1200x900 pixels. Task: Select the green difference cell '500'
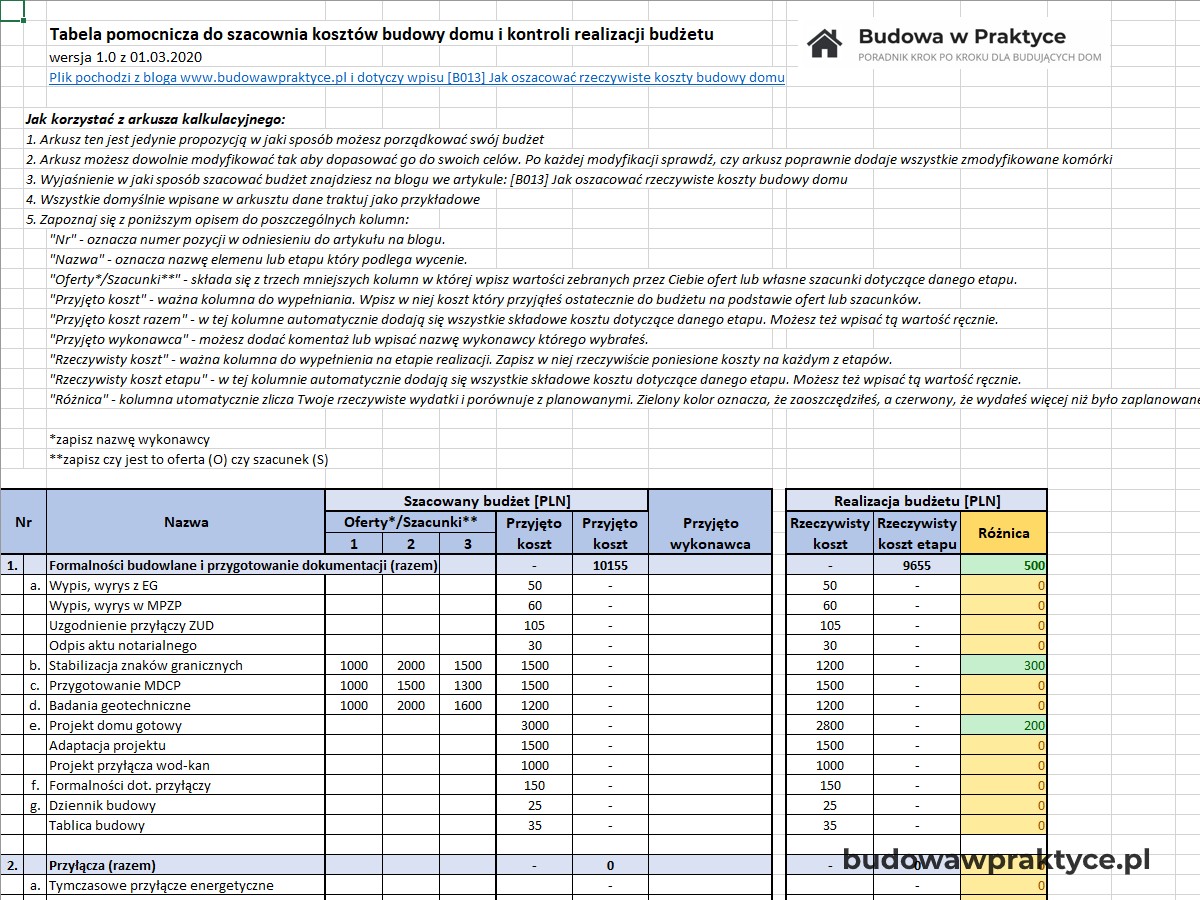pyautogui.click(x=1004, y=565)
